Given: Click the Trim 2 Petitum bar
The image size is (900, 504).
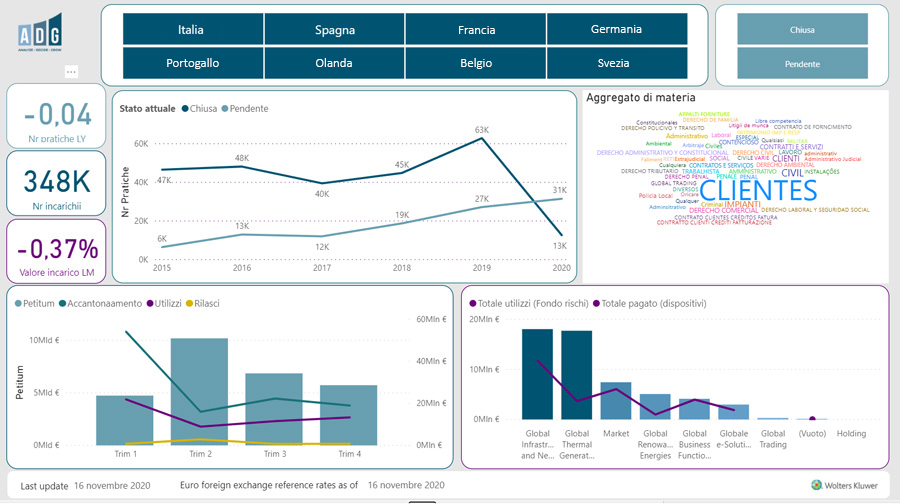Looking at the screenshot, I should point(199,392).
